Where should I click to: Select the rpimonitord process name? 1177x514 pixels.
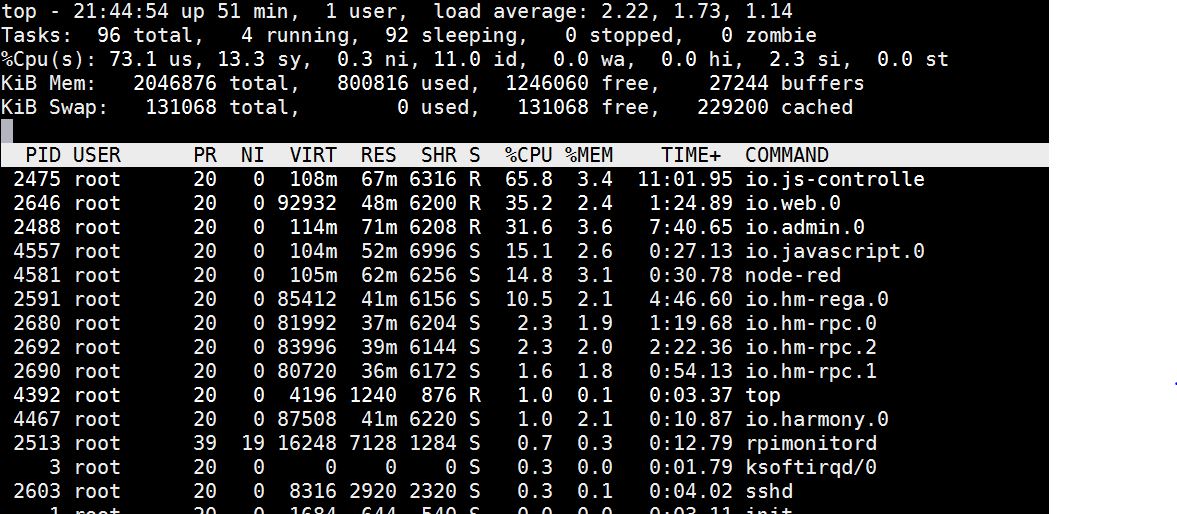pyautogui.click(x=811, y=443)
